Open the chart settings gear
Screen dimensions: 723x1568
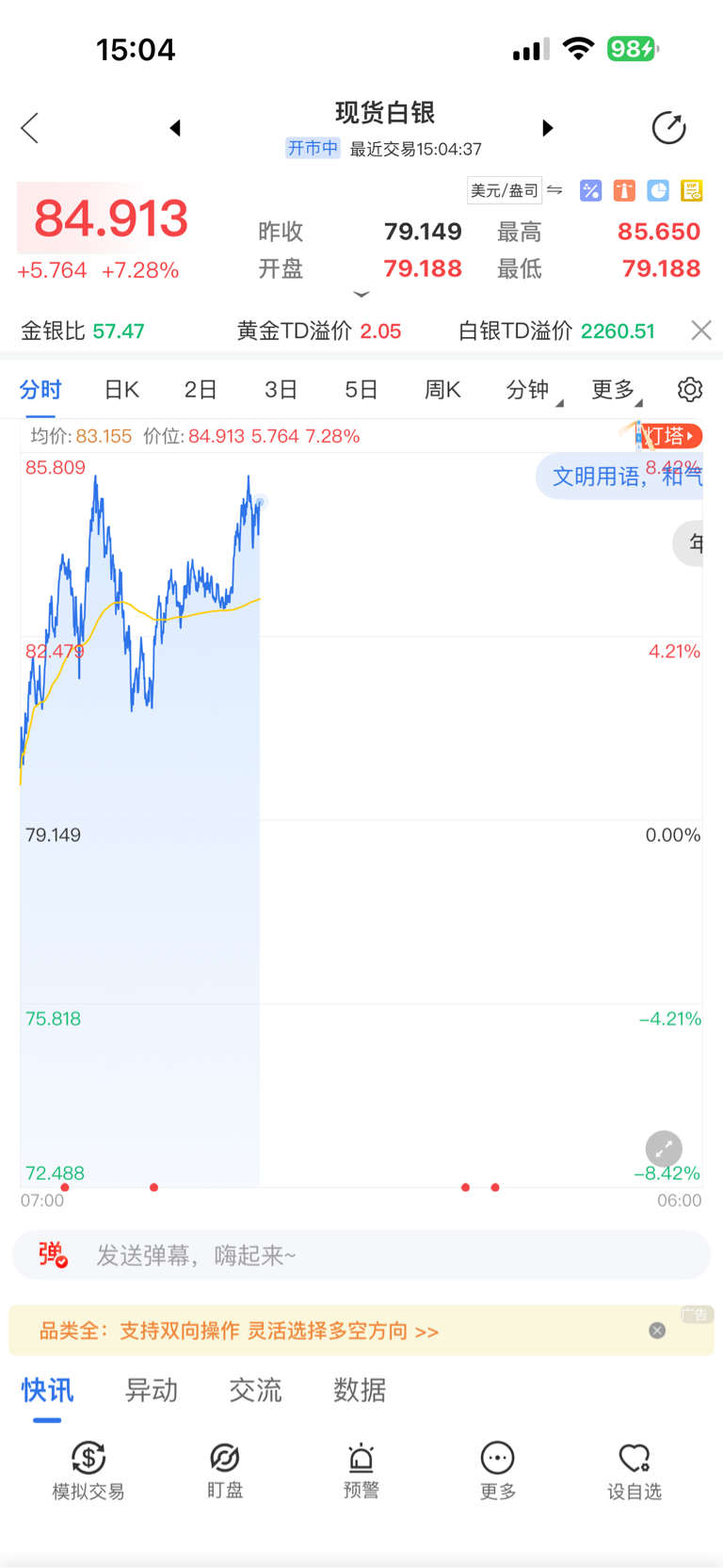click(690, 390)
